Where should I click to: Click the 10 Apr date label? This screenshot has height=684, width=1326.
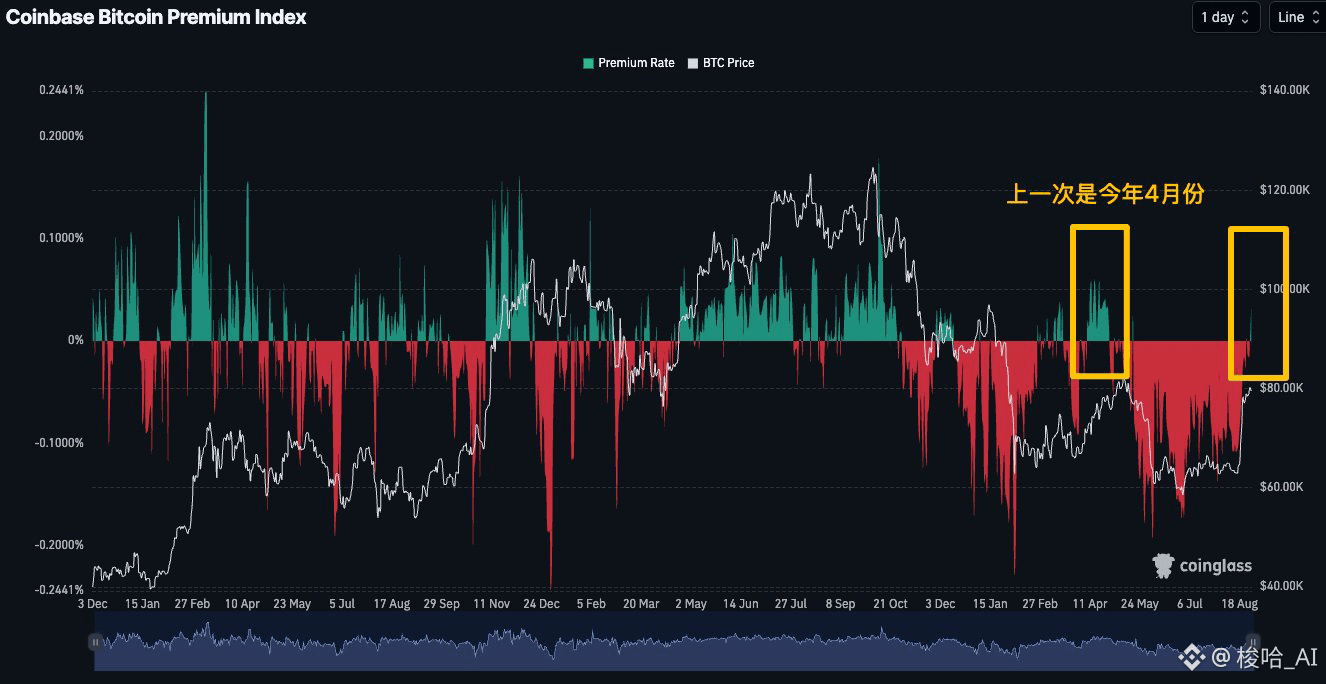(x=242, y=604)
